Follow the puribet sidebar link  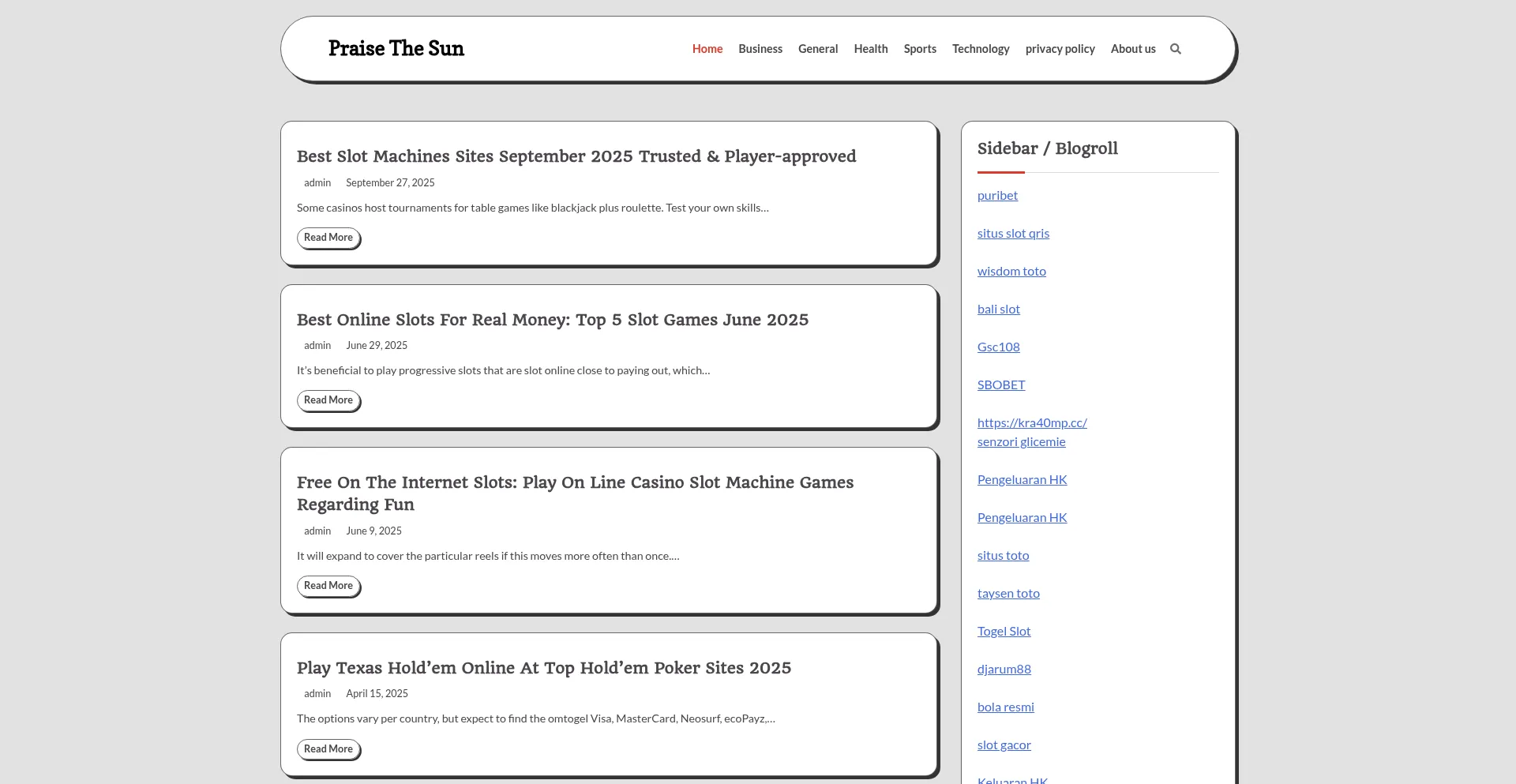[x=997, y=196]
